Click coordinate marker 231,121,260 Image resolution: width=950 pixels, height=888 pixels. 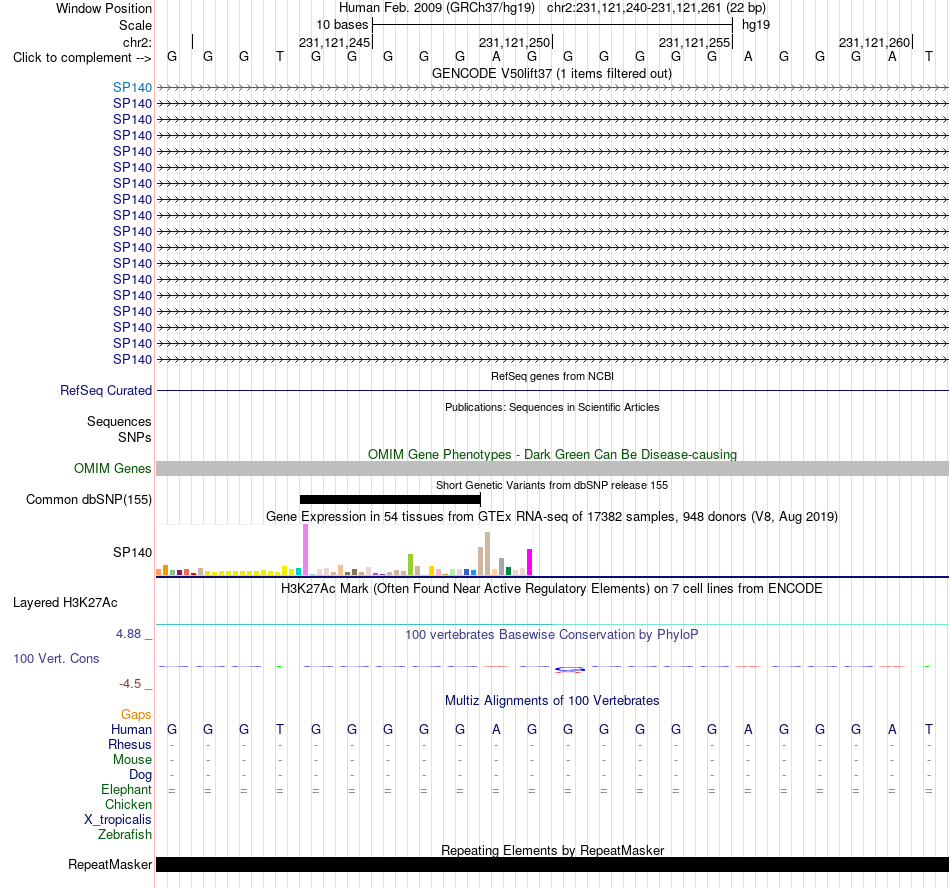(x=874, y=42)
